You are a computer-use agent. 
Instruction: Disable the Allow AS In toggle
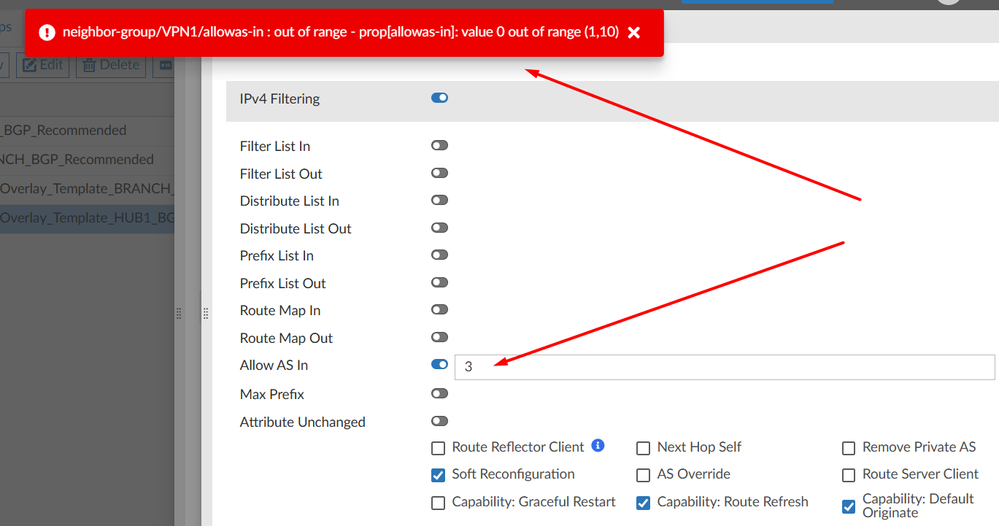click(439, 365)
